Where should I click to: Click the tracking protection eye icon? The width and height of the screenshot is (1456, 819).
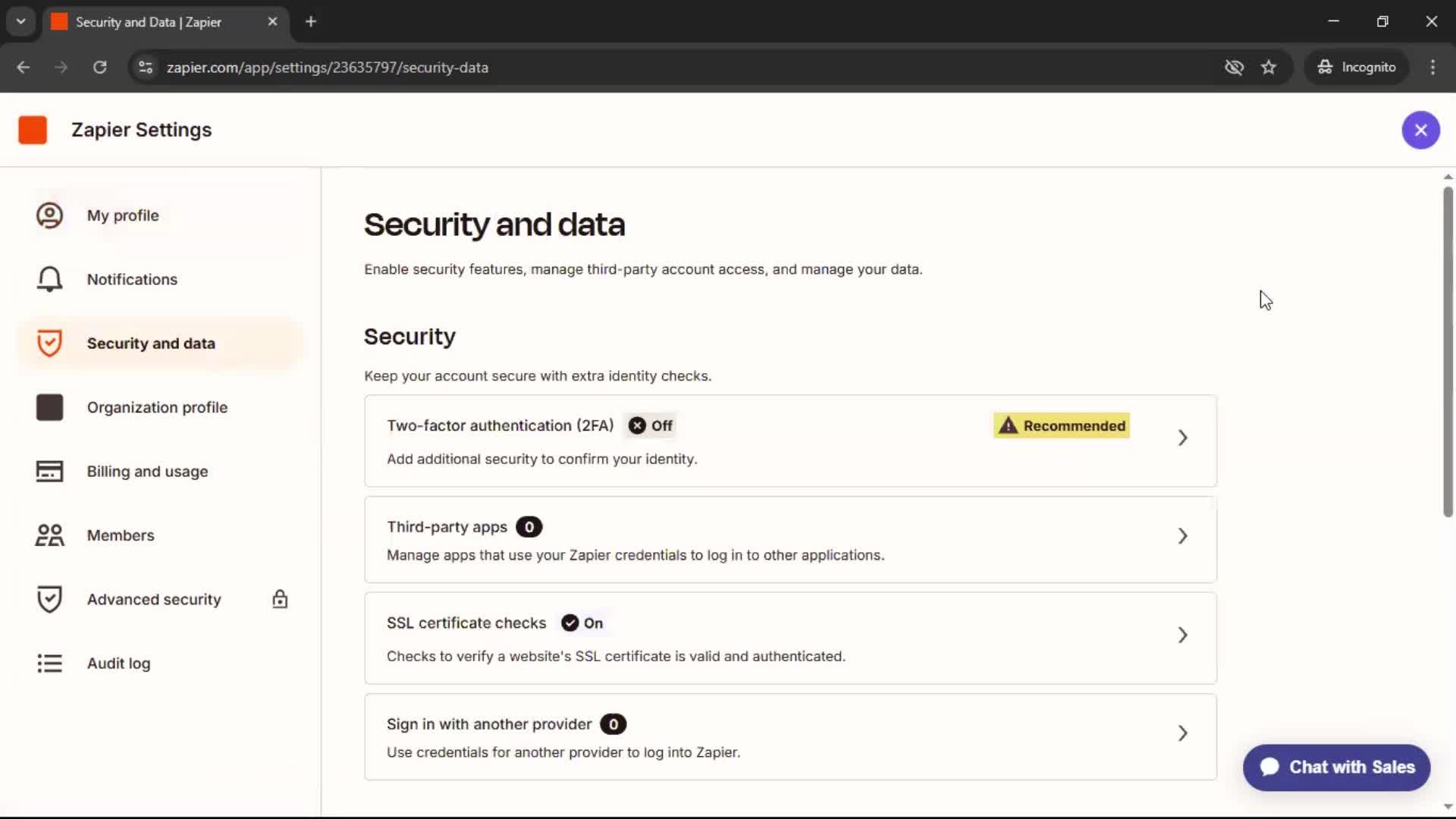click(x=1234, y=67)
